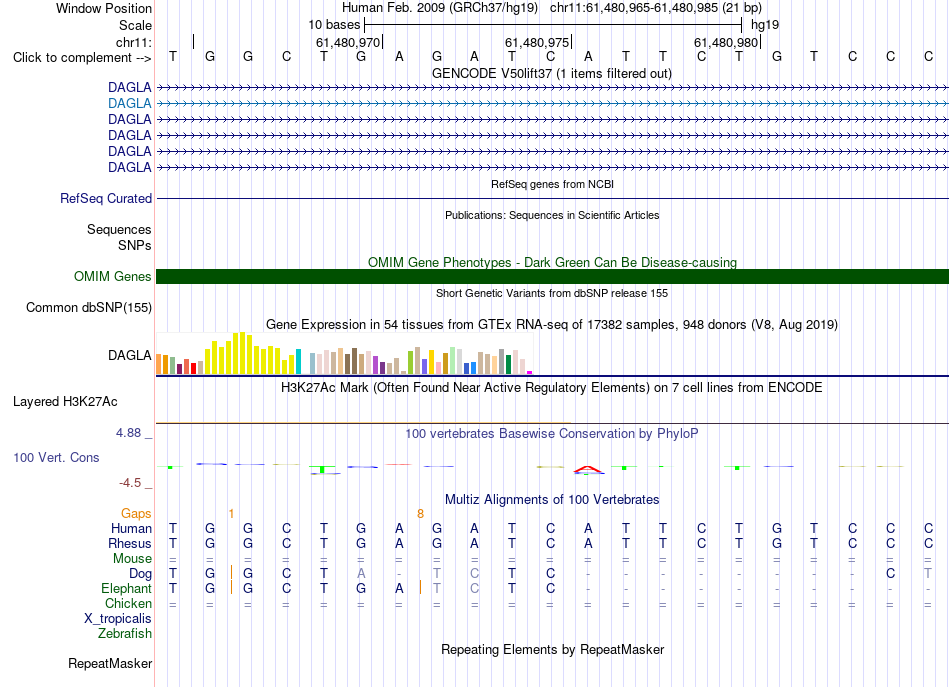Viewport: 950px width, 687px height.
Task: Click the PhyloP Basewise Conservation title
Action: pyautogui.click(x=552, y=434)
